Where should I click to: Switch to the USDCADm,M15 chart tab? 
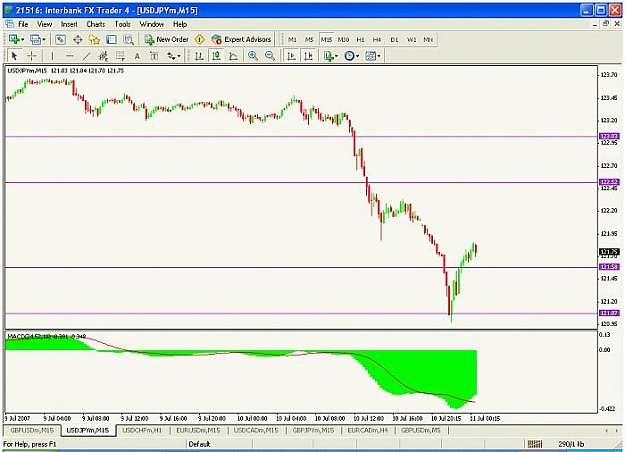[256, 430]
